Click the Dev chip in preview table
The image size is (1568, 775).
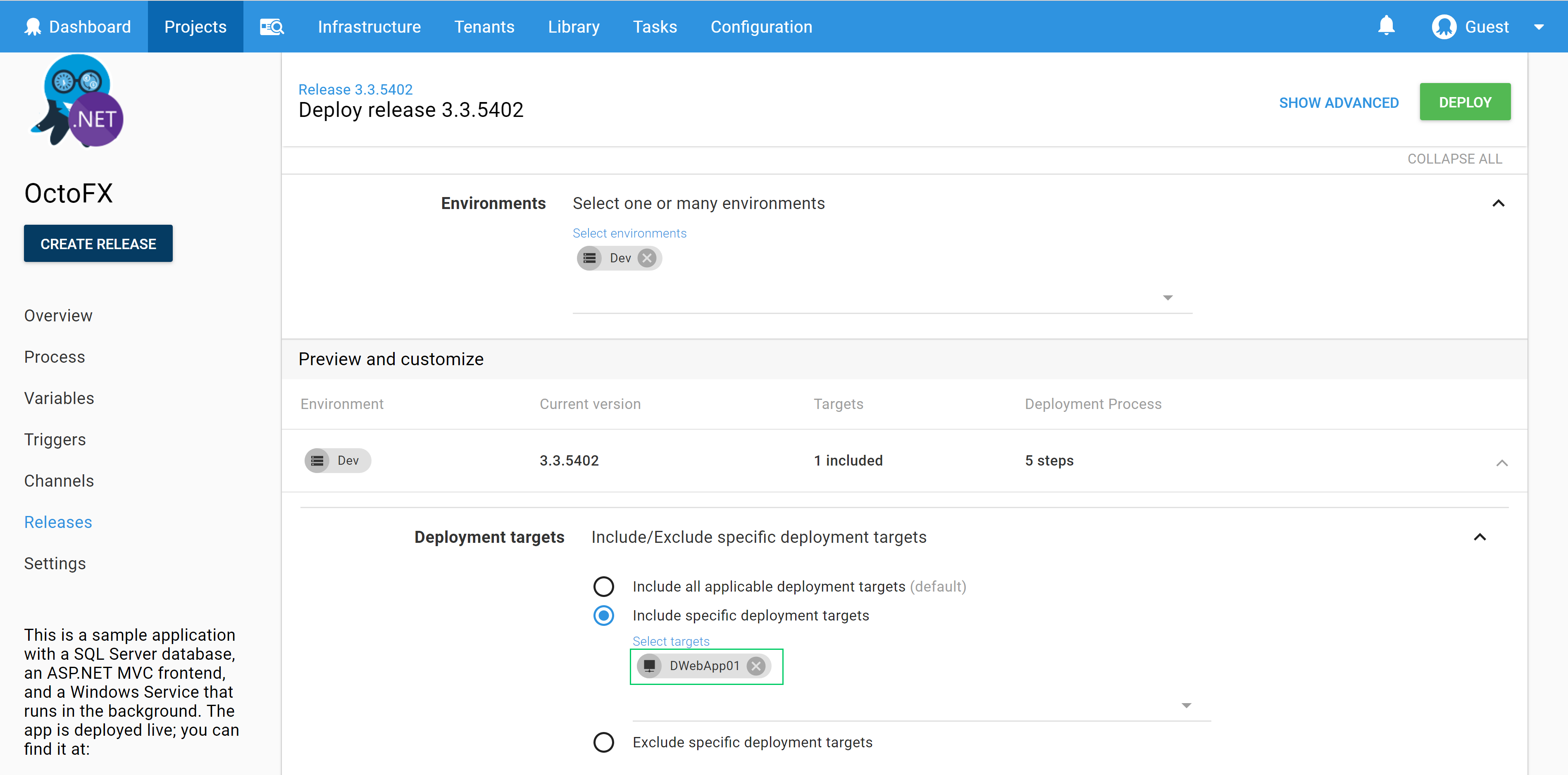pos(338,461)
